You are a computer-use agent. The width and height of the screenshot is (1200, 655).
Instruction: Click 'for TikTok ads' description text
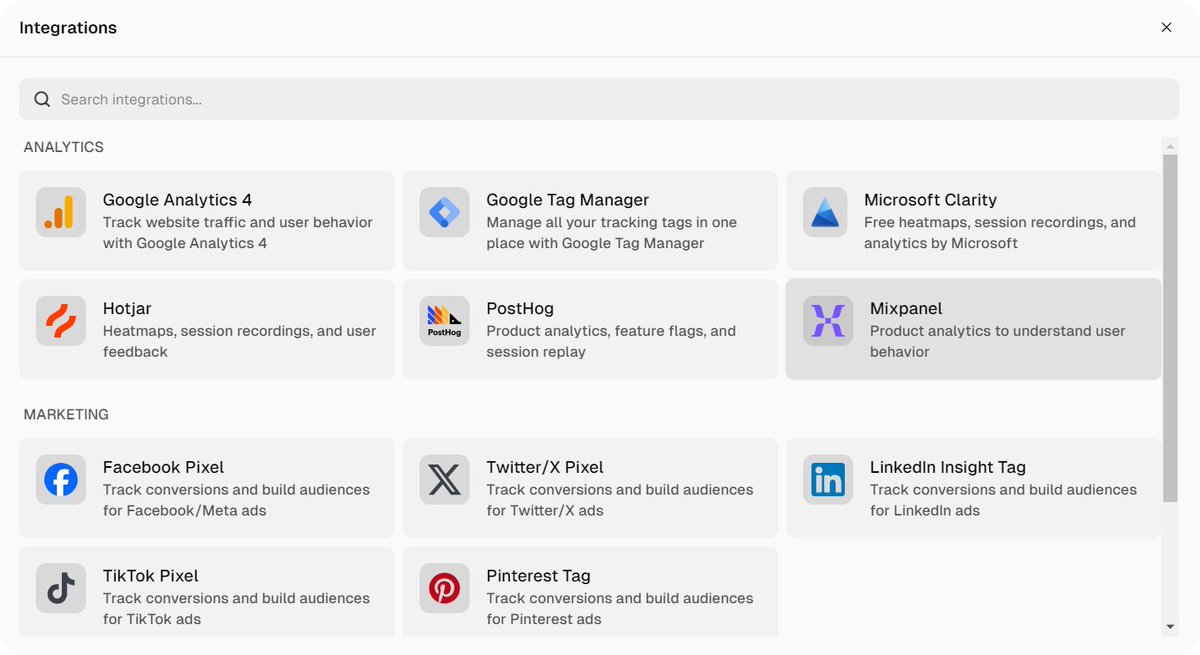pyautogui.click(x=152, y=620)
